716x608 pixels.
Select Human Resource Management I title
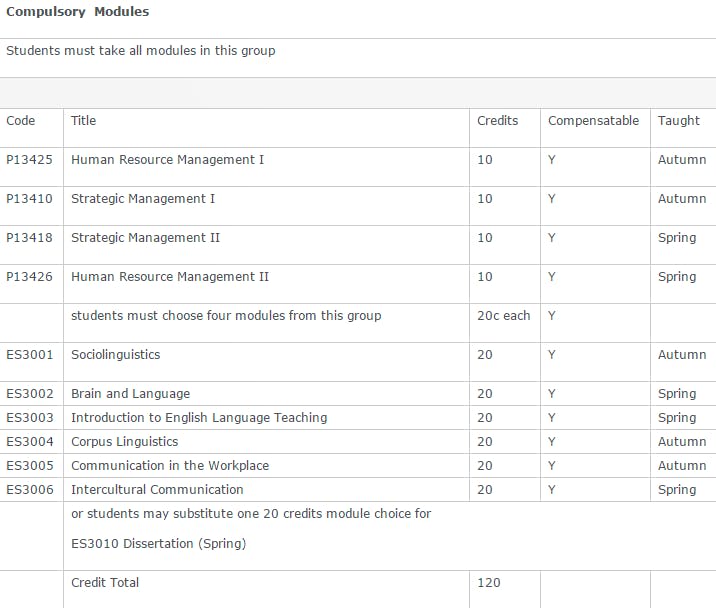point(167,160)
